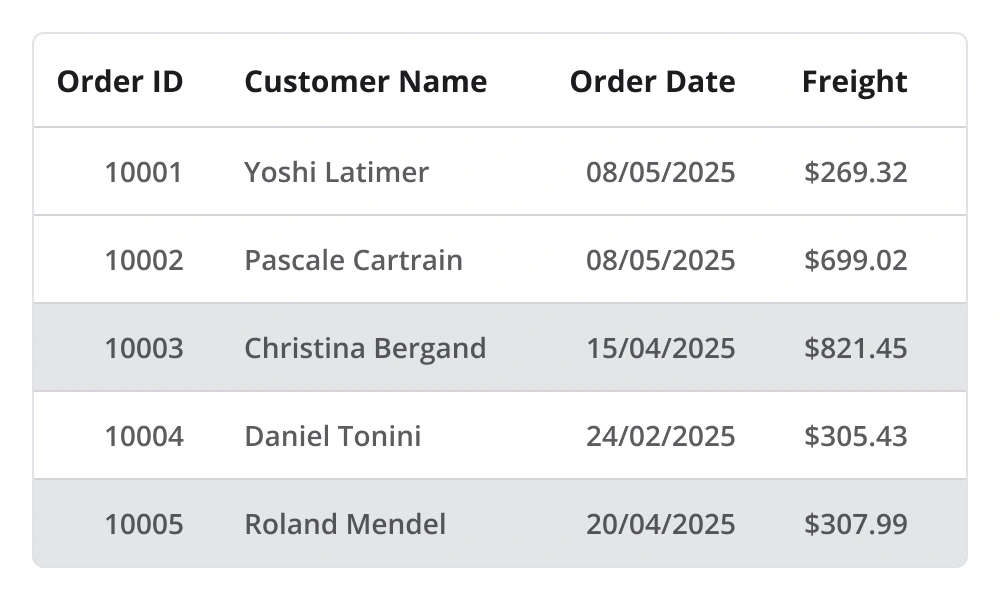This screenshot has height=600, width=1000.
Task: Click the Roland Mendel customer cell
Action: 345,524
